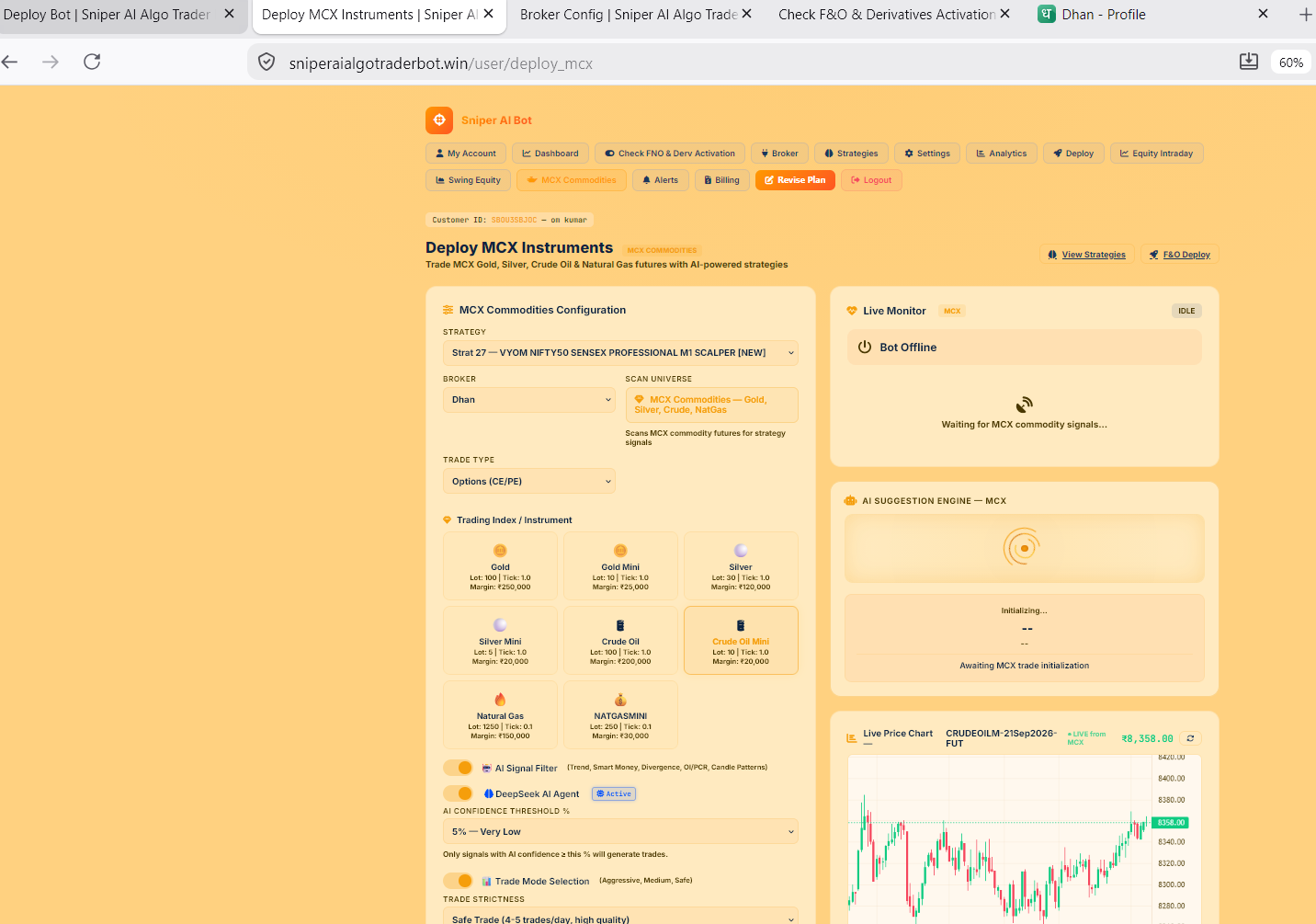1316x924 pixels.
Task: Open a new browser tab
Action: coord(1305,15)
